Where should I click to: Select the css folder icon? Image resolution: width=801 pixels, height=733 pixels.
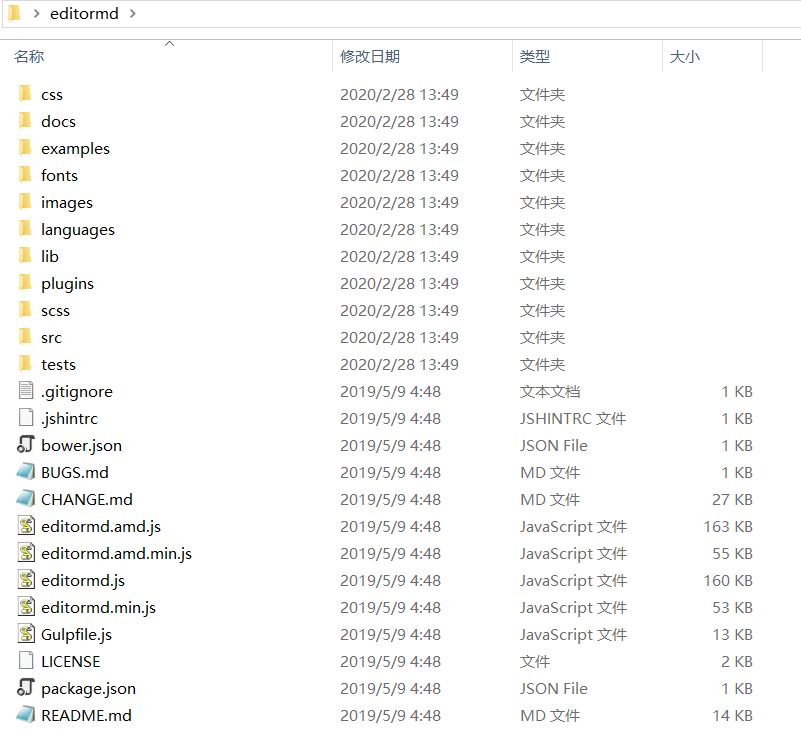(25, 93)
